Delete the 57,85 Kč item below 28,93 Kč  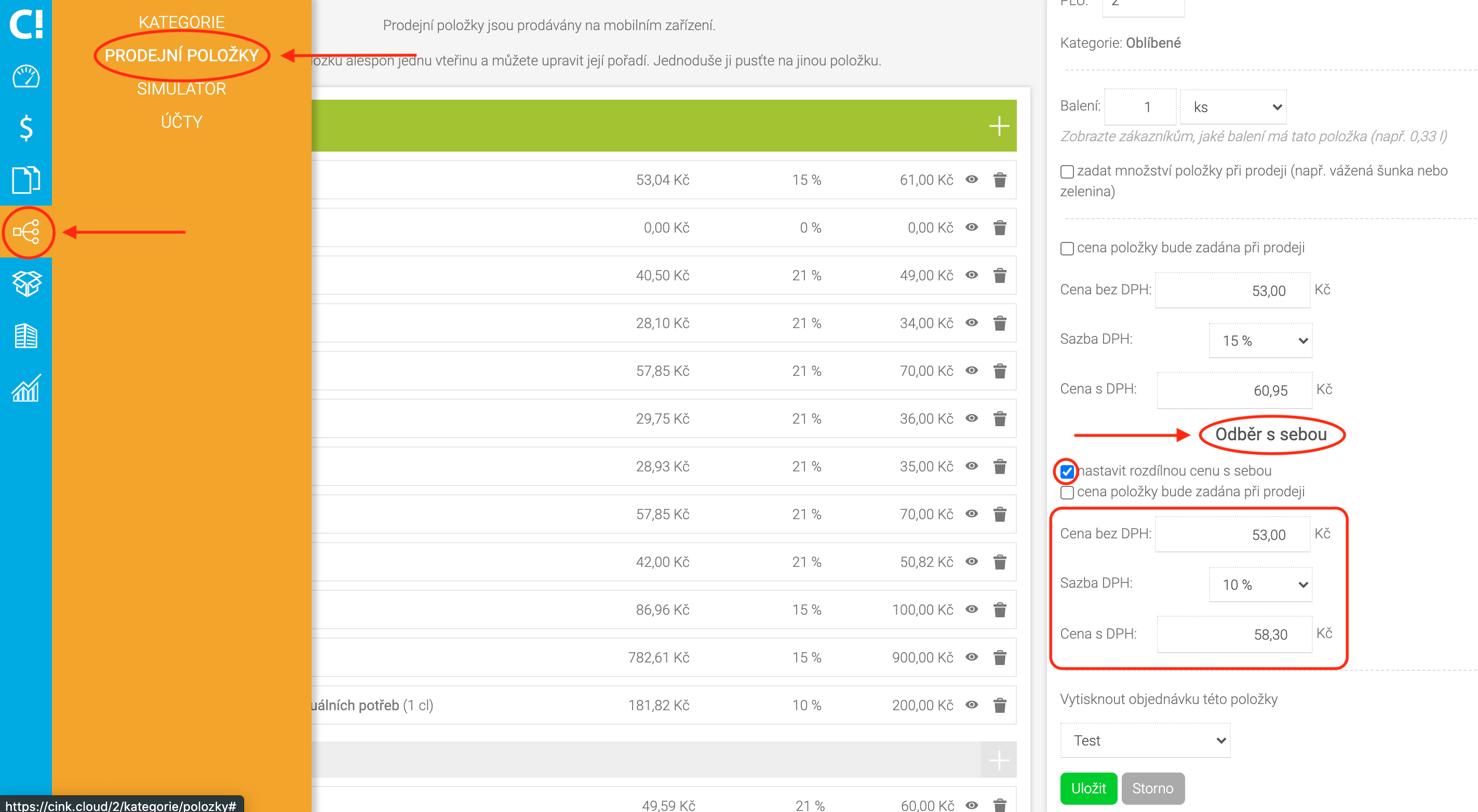(1000, 515)
